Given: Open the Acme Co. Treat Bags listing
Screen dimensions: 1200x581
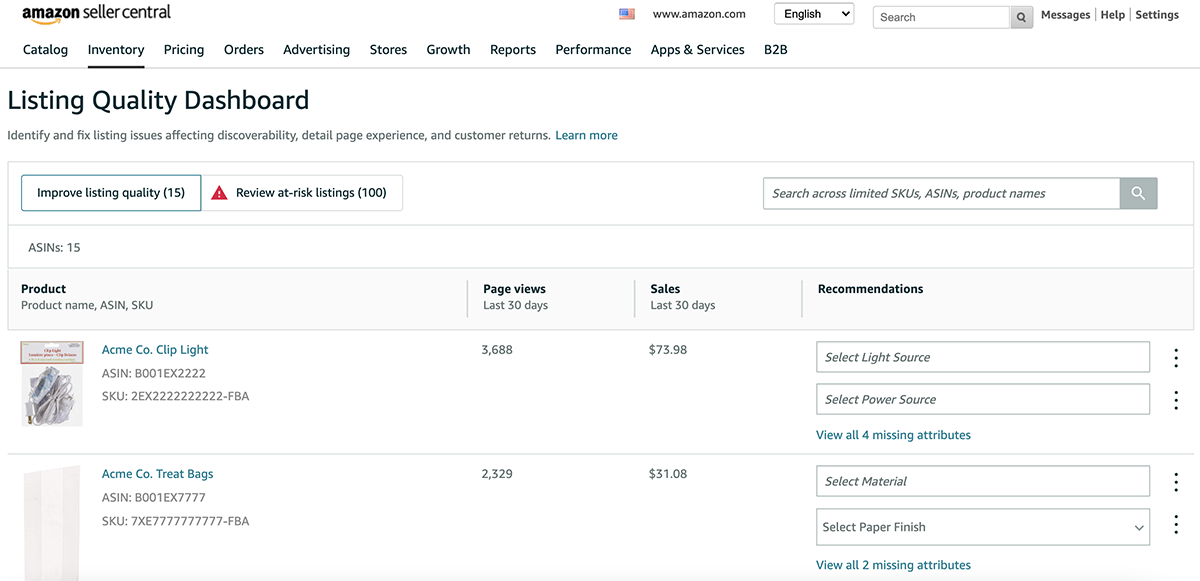Looking at the screenshot, I should click(157, 474).
